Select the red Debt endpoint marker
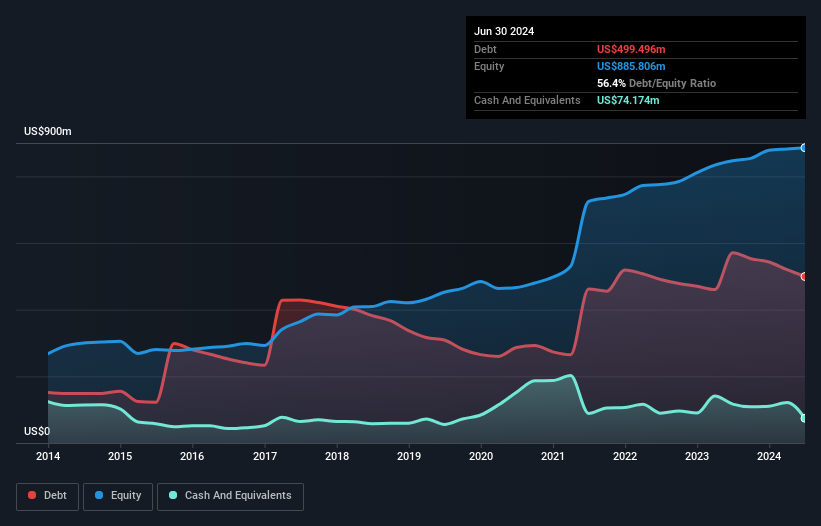The height and width of the screenshot is (526, 821). click(x=804, y=276)
